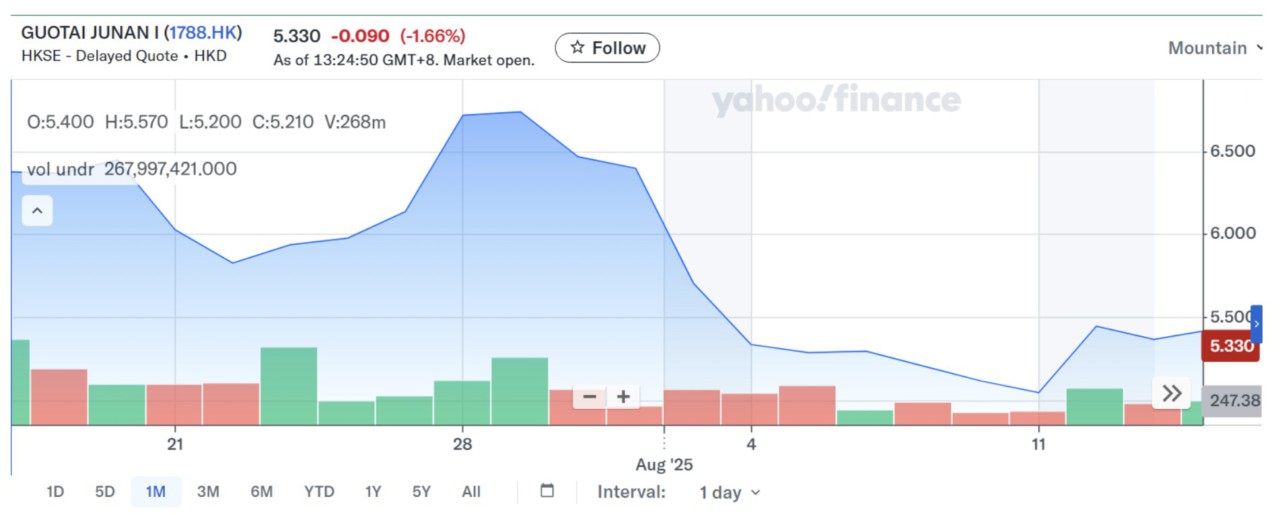
Task: Click the vol undr indicator label
Action: pyautogui.click(x=60, y=169)
